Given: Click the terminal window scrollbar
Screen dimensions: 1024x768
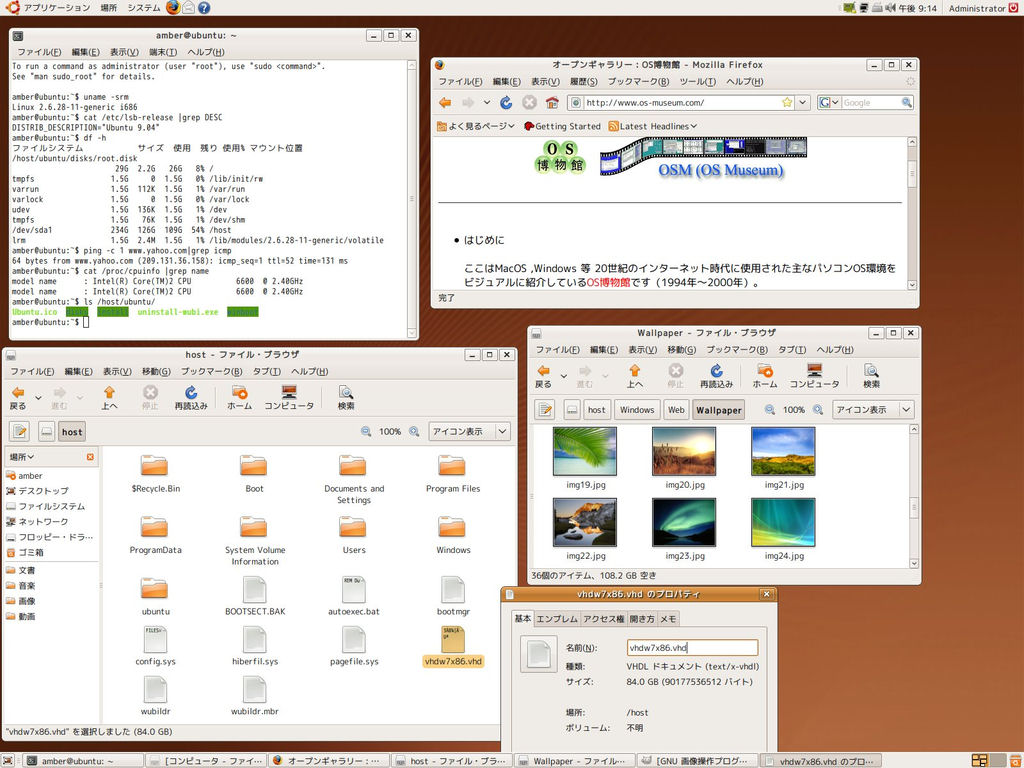Looking at the screenshot, I should [x=411, y=199].
